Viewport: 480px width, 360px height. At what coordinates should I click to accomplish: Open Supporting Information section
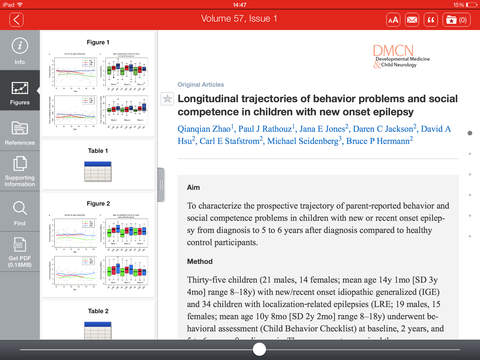point(20,171)
